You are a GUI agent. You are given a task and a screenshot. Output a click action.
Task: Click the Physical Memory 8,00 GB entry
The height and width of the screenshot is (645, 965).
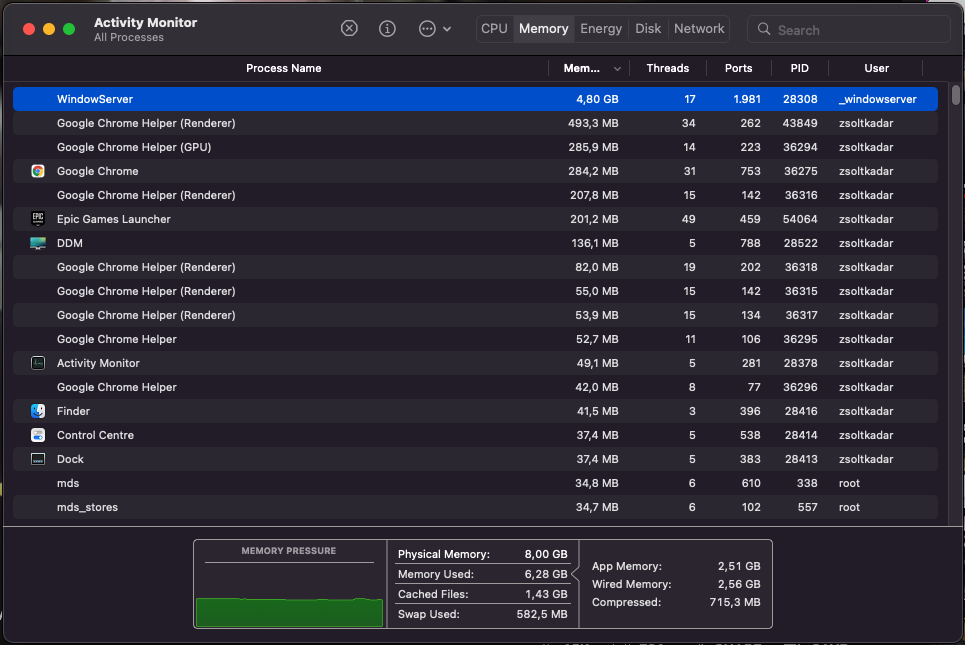[x=482, y=554]
